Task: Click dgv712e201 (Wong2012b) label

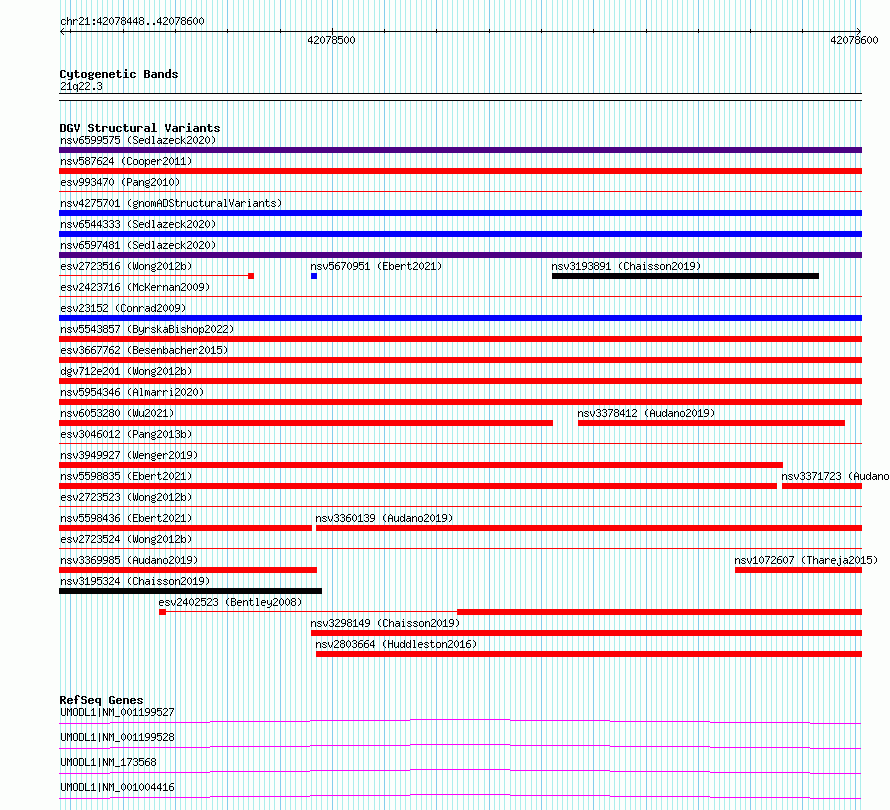Action: point(126,371)
